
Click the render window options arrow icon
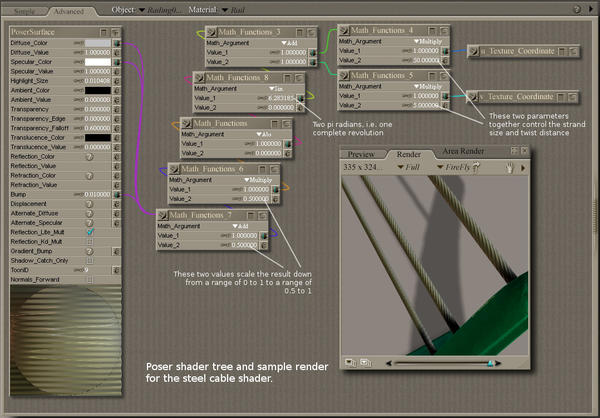523,168
